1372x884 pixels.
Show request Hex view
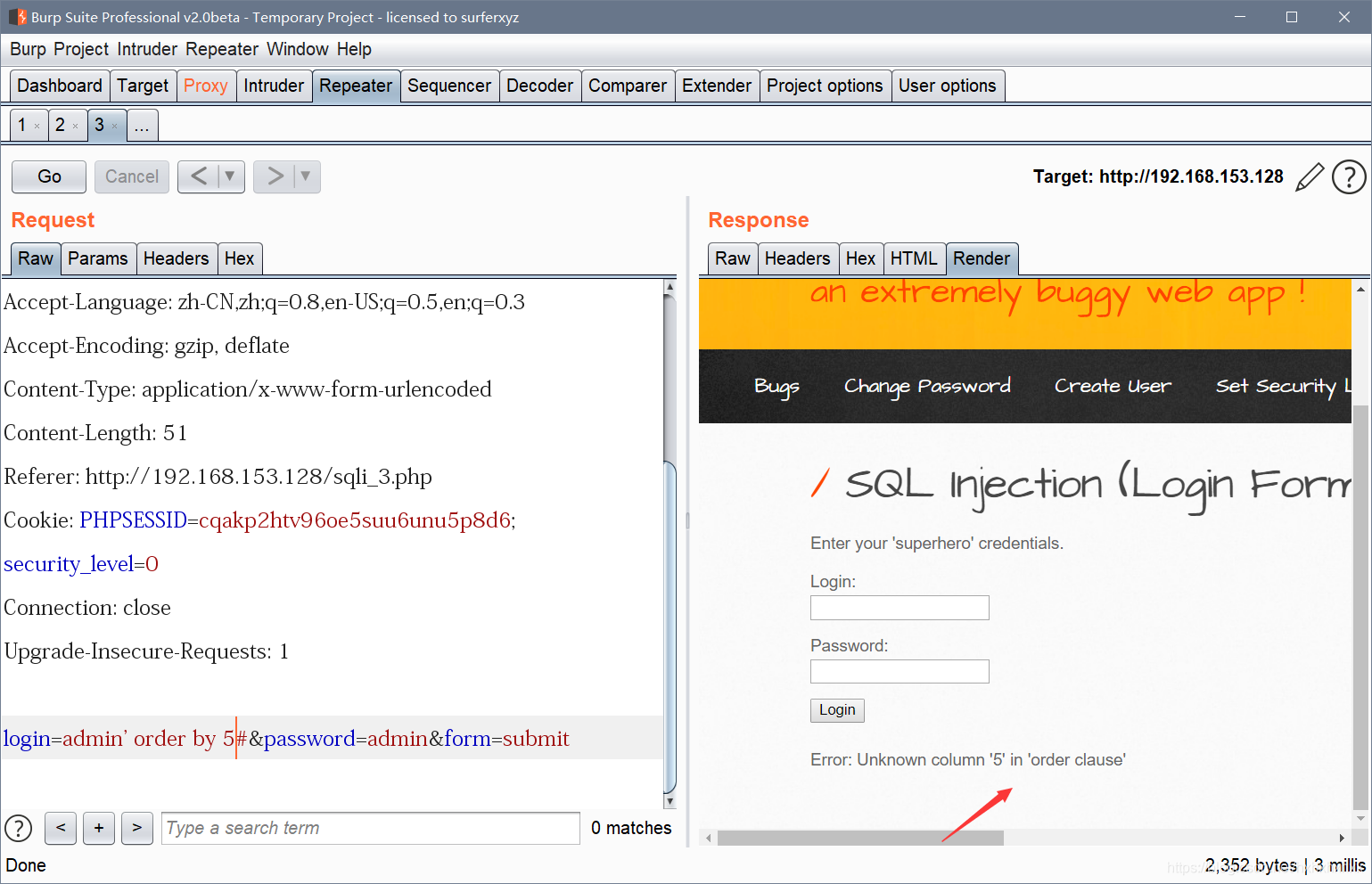(x=239, y=258)
